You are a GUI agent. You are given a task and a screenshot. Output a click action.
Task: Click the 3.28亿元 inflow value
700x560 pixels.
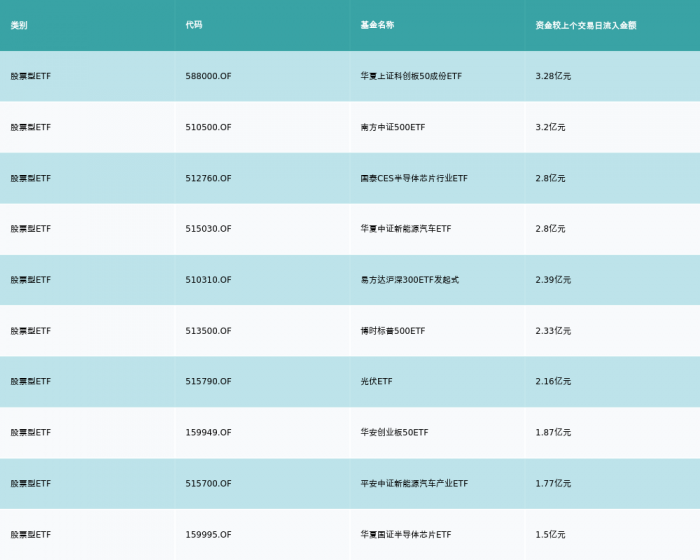coord(553,76)
